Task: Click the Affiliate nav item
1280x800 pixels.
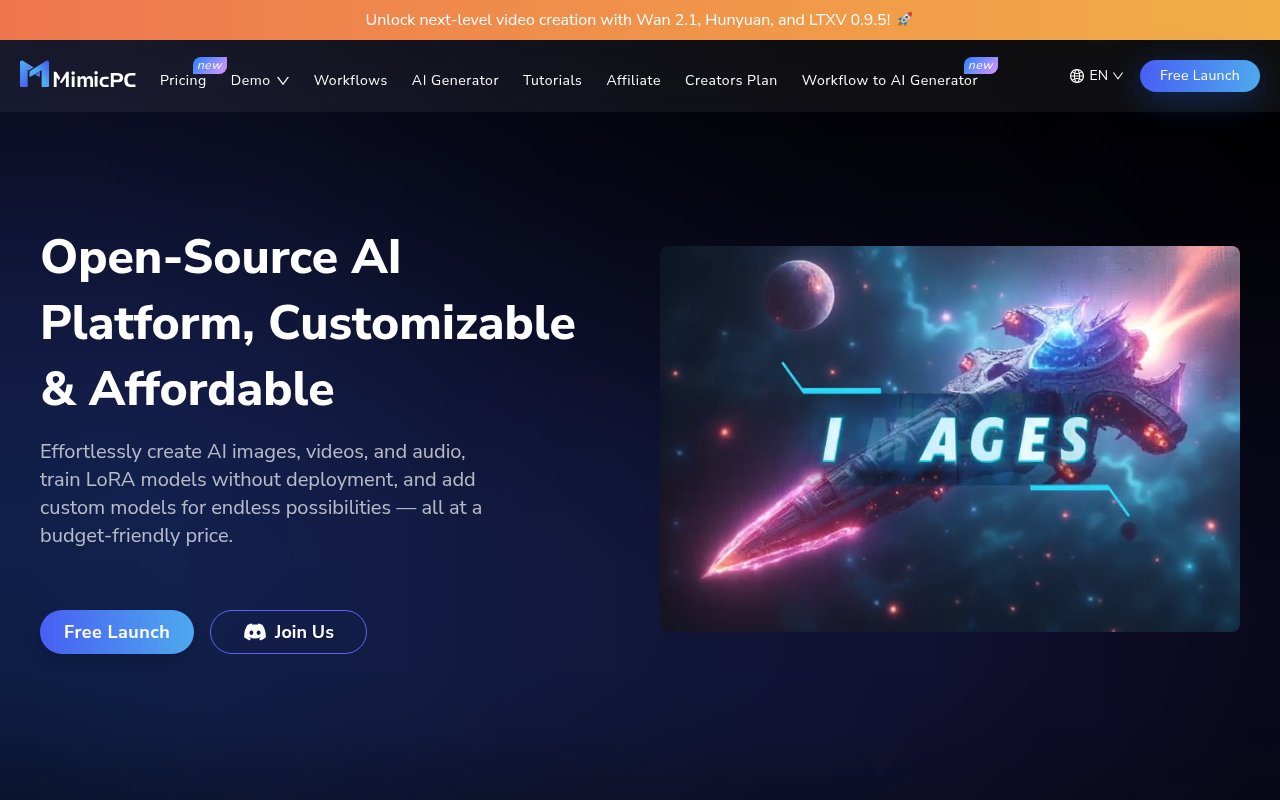Action: [633, 80]
